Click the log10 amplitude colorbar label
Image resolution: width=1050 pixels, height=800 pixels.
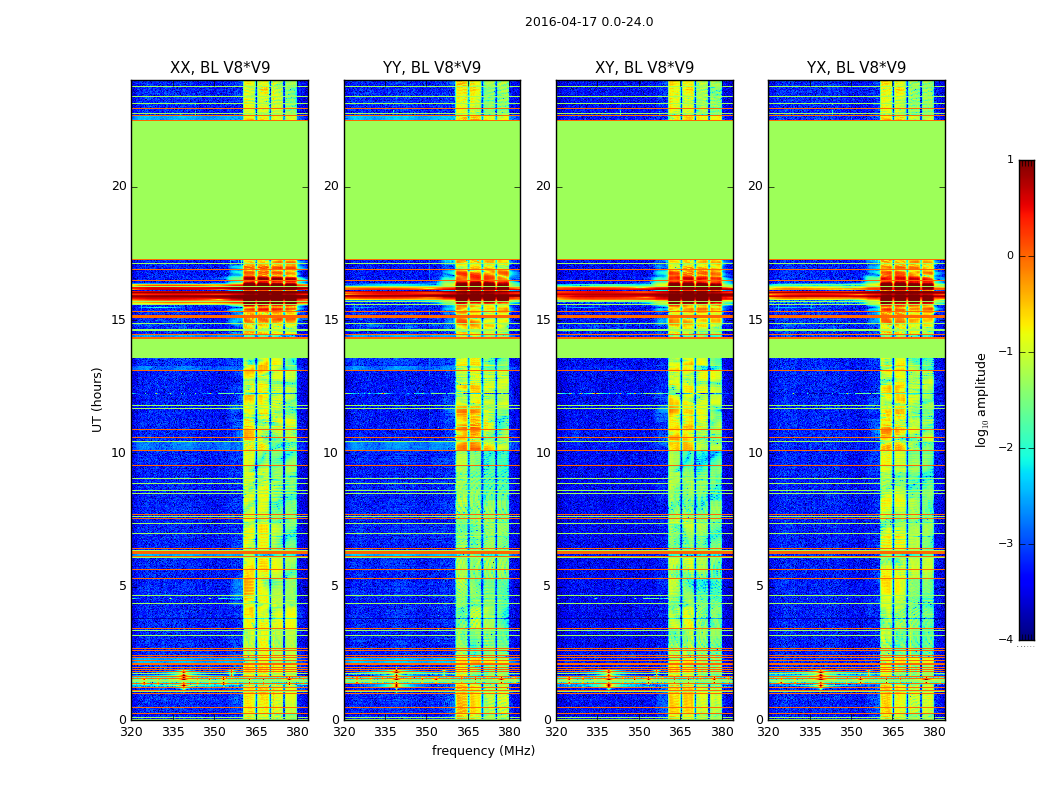coord(982,399)
